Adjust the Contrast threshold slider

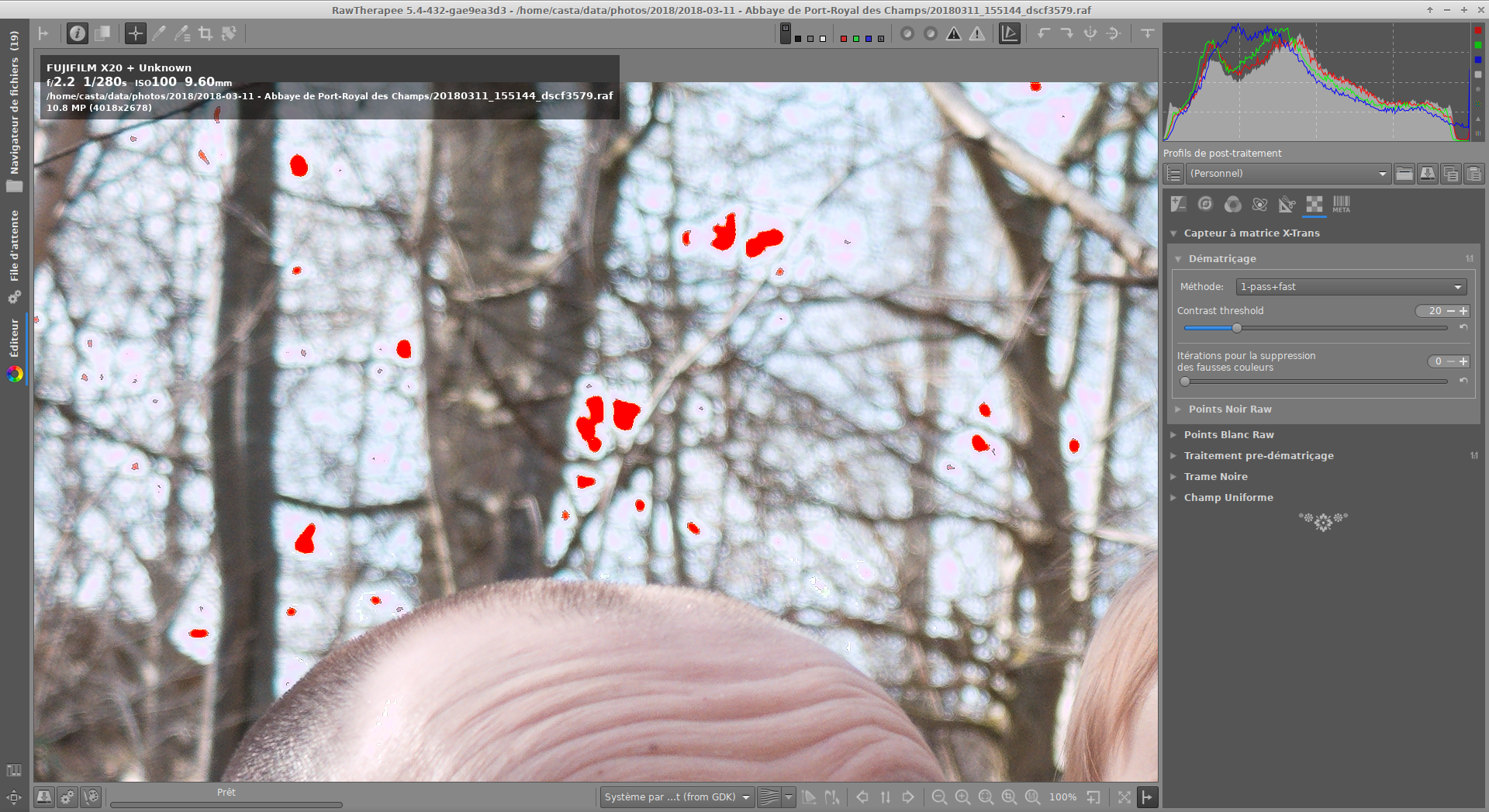[1315, 328]
